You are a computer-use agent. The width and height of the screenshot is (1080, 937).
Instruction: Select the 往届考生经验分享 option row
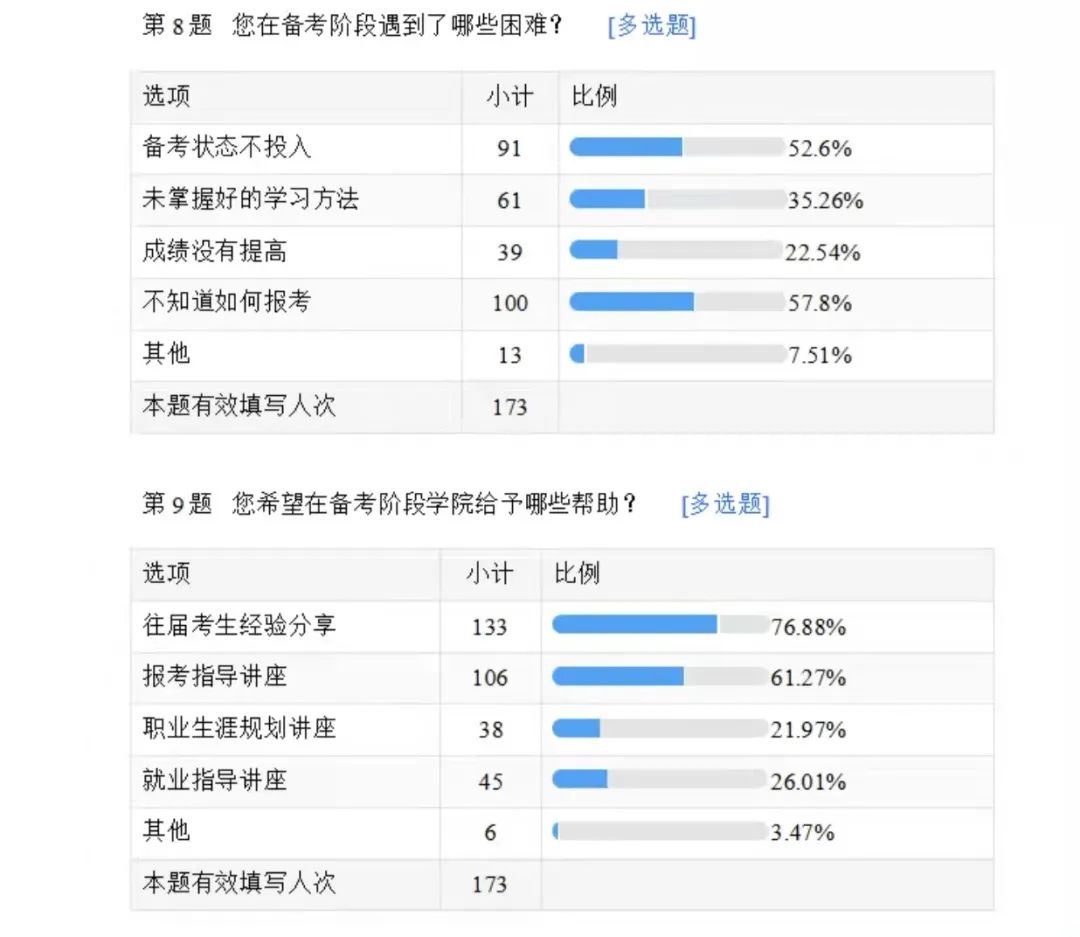pos(562,626)
